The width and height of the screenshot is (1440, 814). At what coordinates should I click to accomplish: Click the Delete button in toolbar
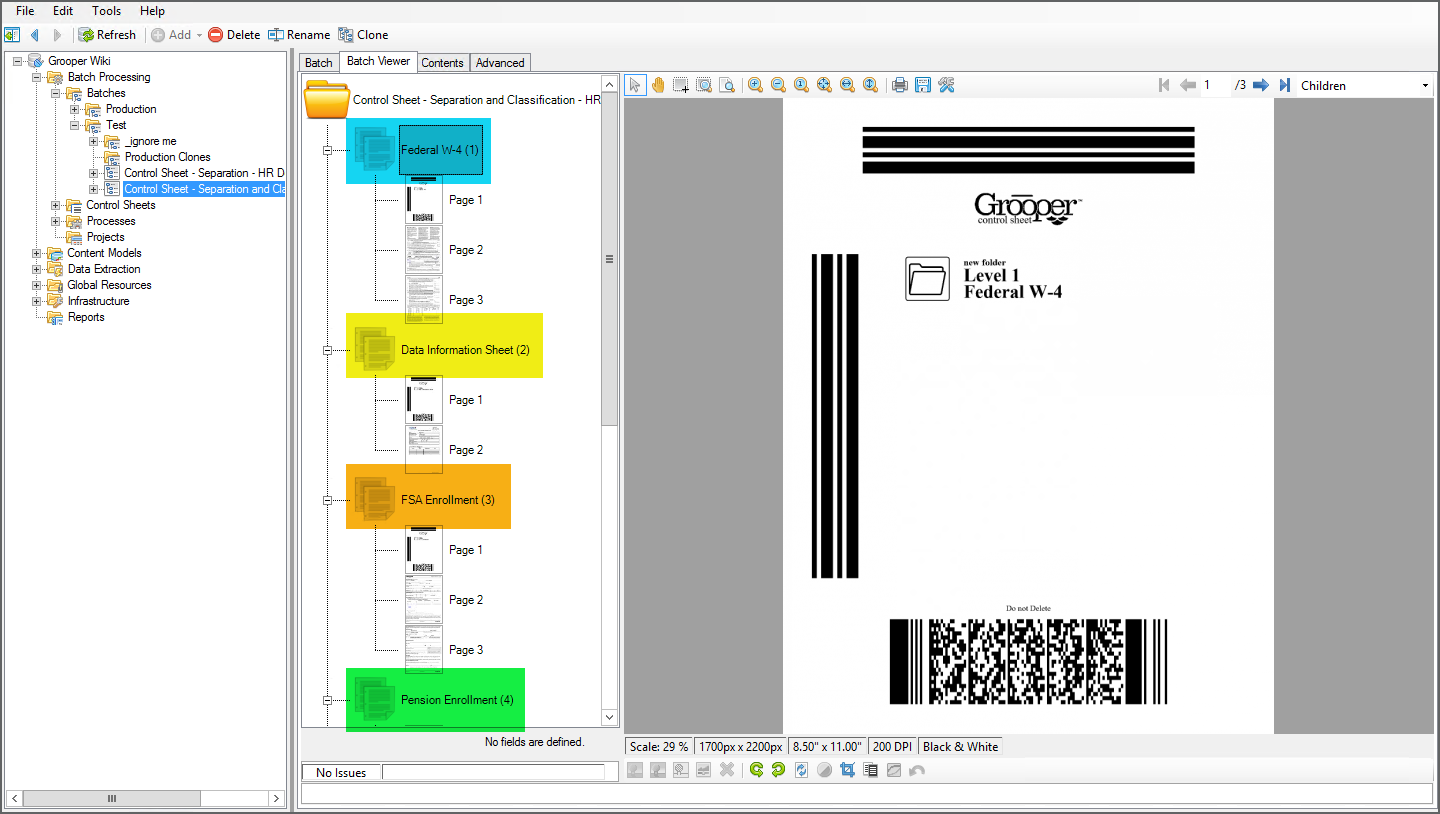tap(234, 35)
